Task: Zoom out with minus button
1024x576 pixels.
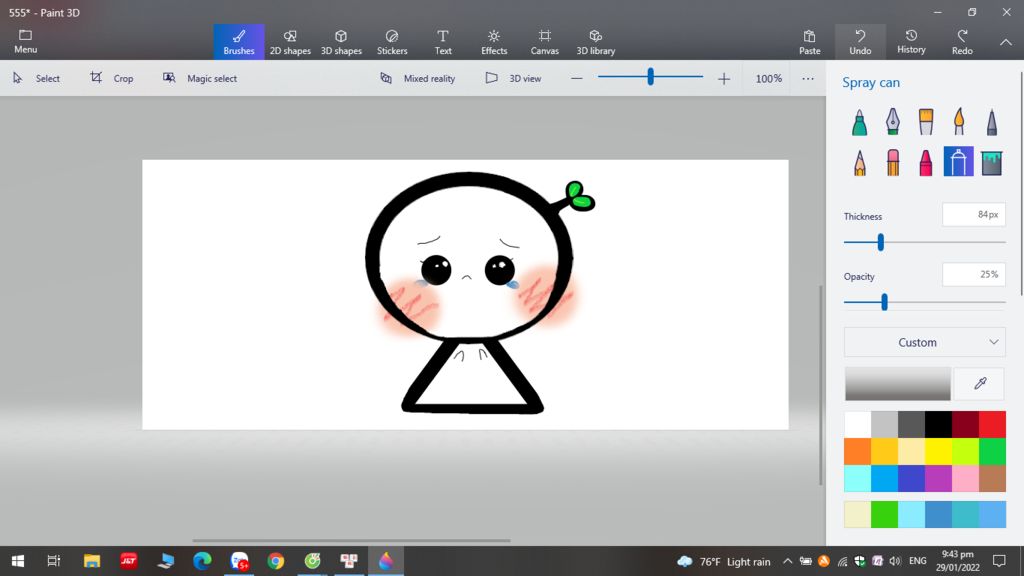Action: [x=576, y=78]
